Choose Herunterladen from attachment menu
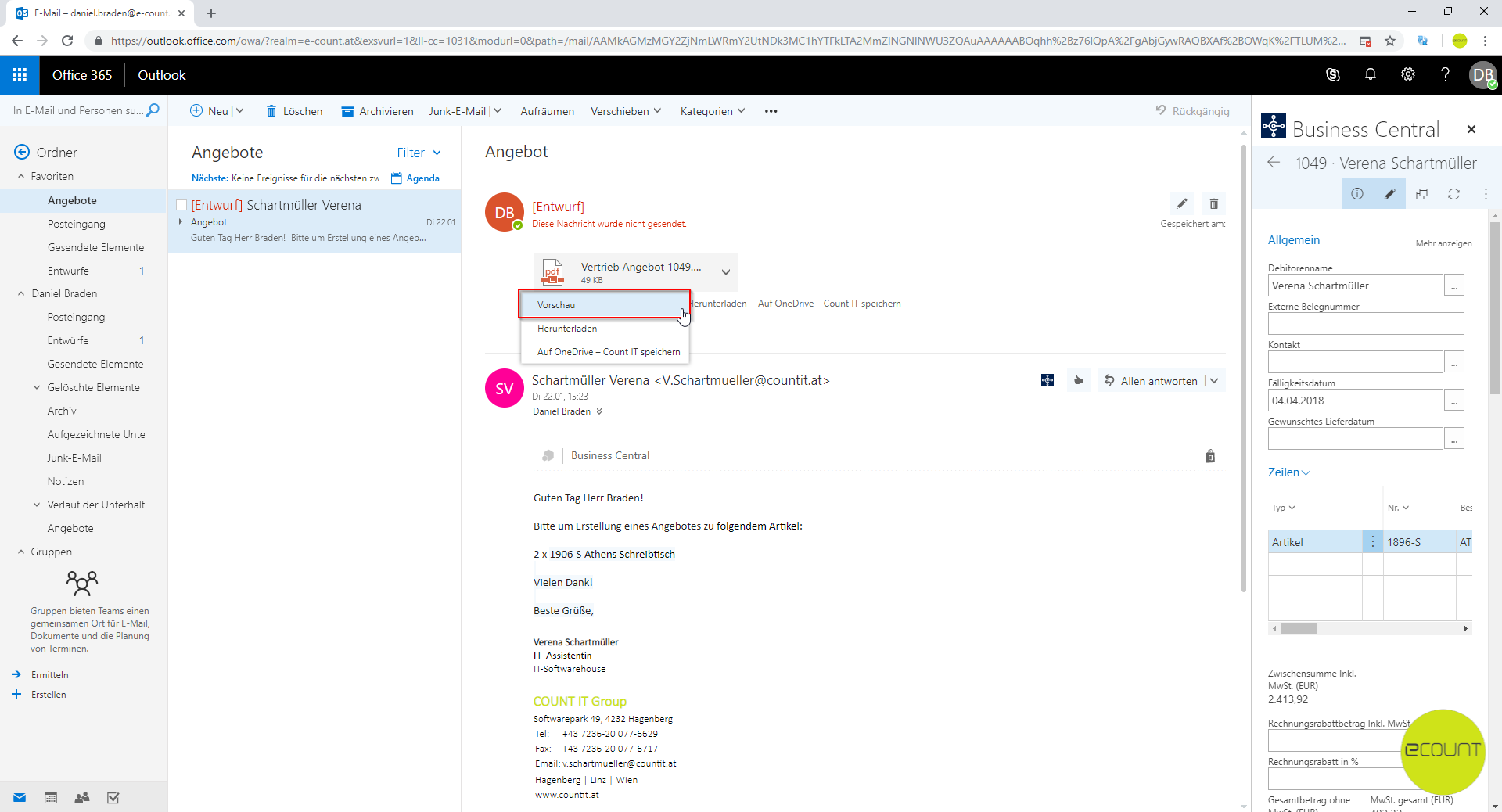 click(x=604, y=329)
